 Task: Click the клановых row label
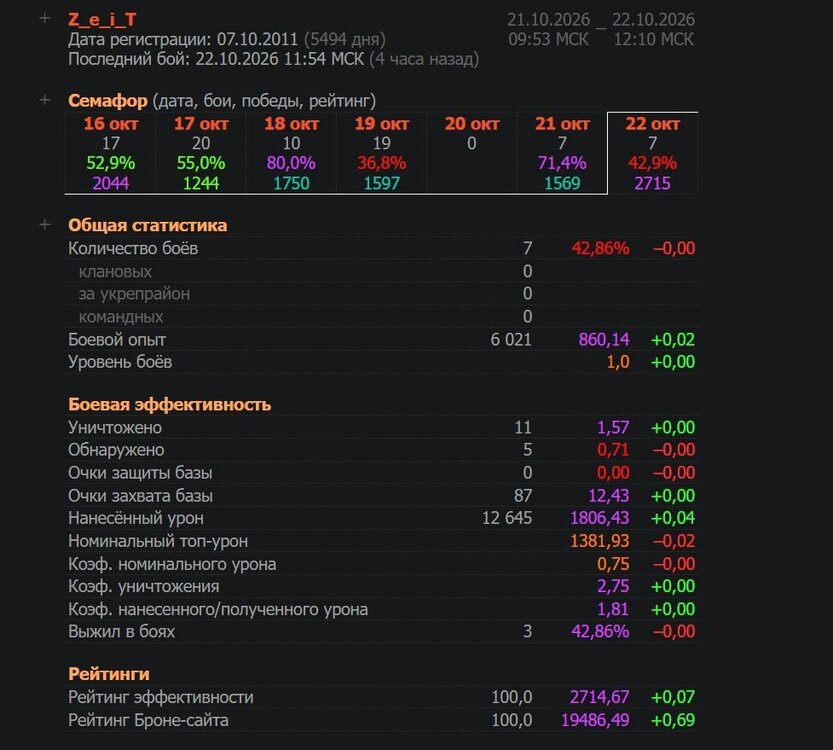coord(115,271)
